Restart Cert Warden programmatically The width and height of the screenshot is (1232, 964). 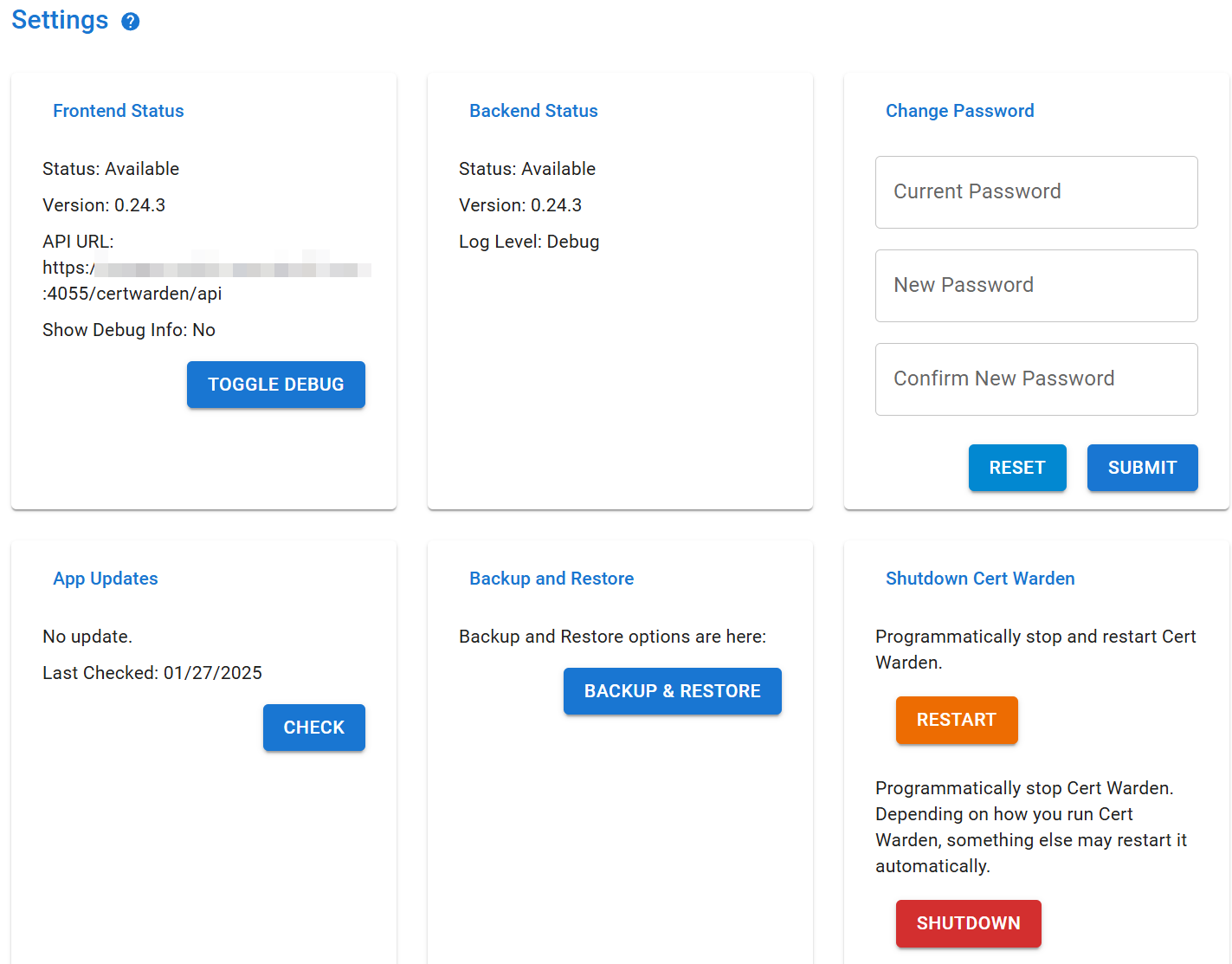[x=956, y=720]
